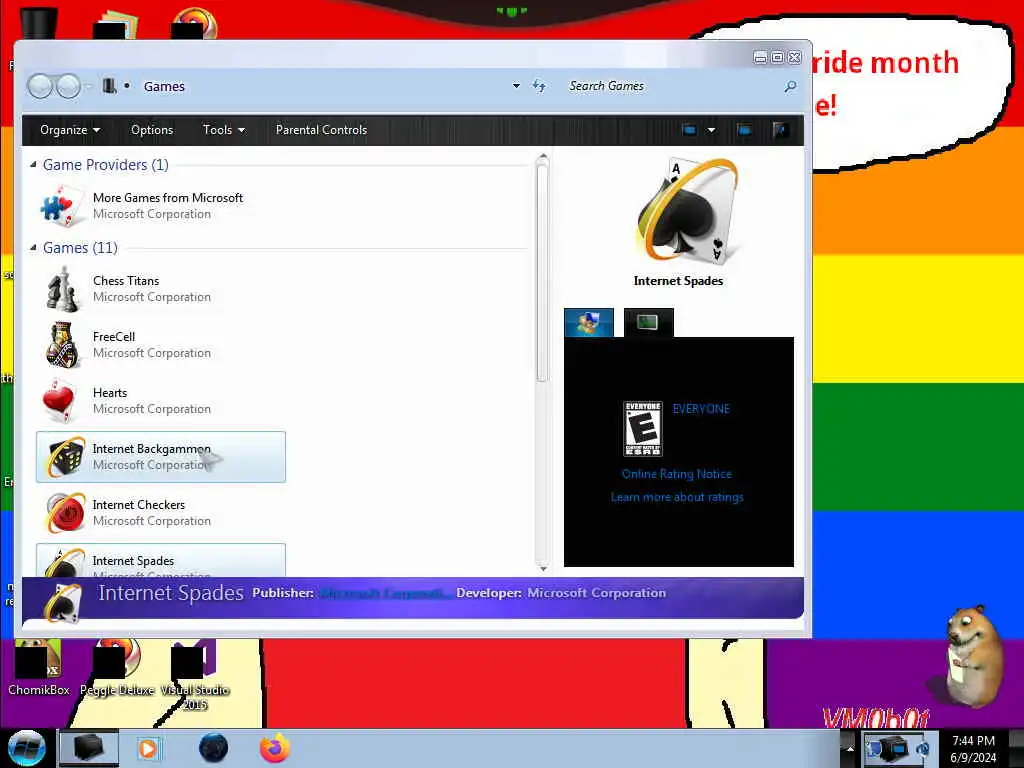Viewport: 1024px width, 768px height.
Task: Select the Hearts title text
Action: pyautogui.click(x=110, y=393)
